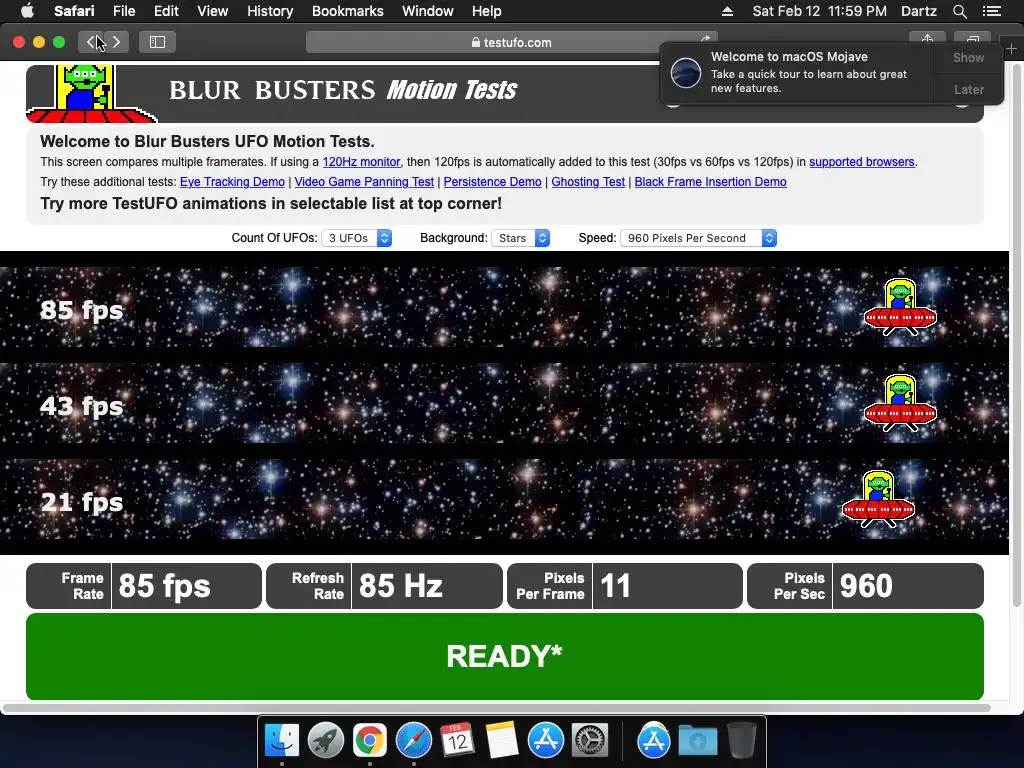The height and width of the screenshot is (768, 1024).
Task: Open the Help menu
Action: pos(487,11)
